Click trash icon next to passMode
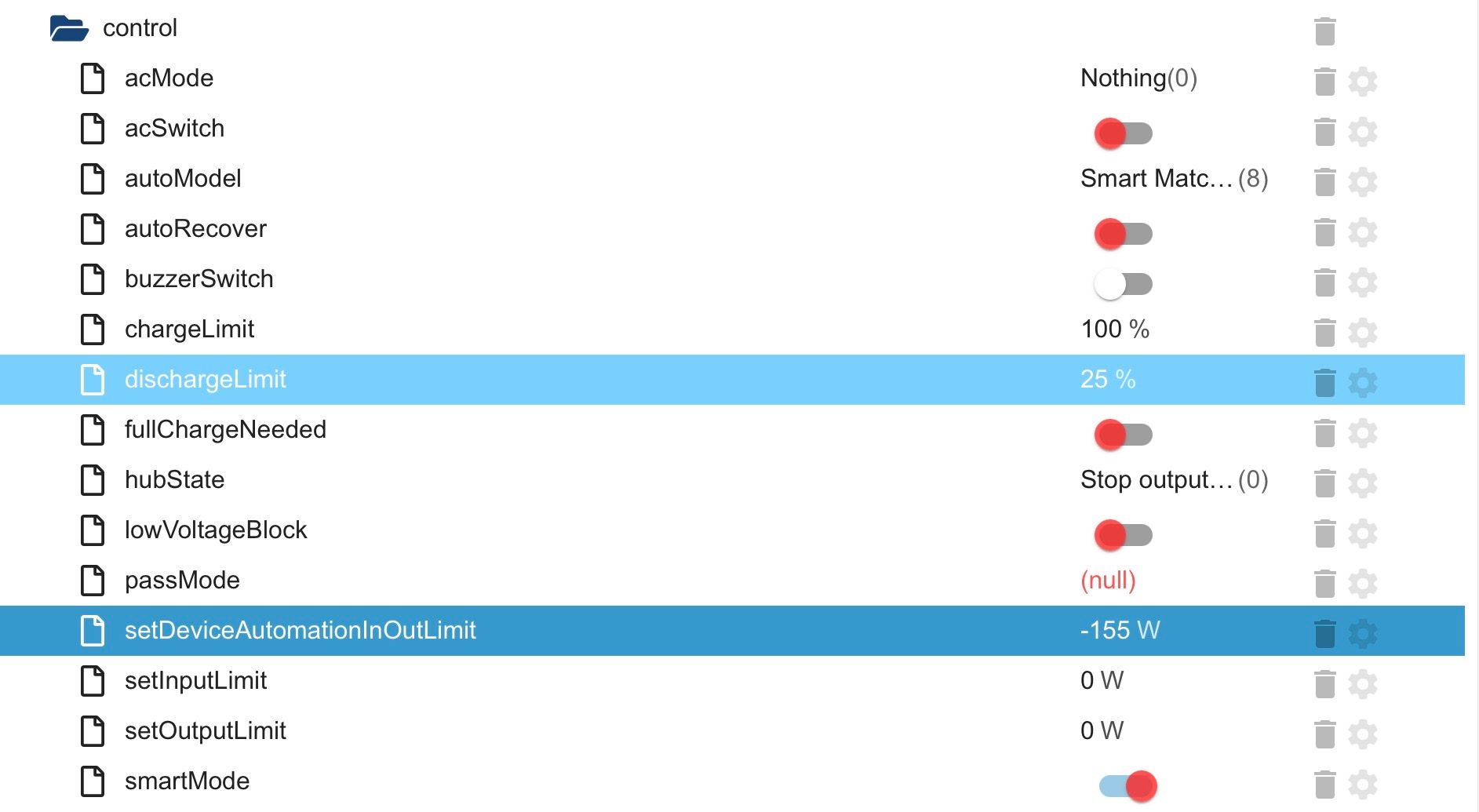The width and height of the screenshot is (1479, 812). point(1324,583)
